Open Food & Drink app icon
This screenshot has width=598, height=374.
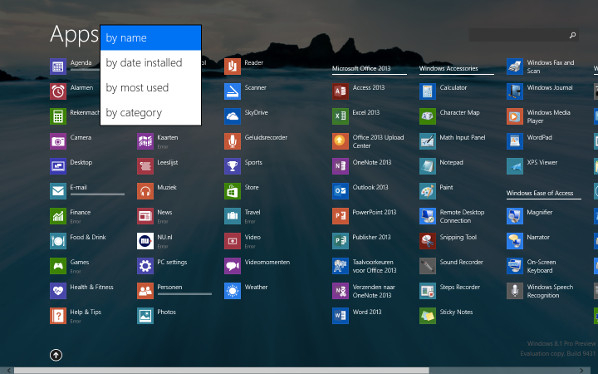tap(58, 241)
